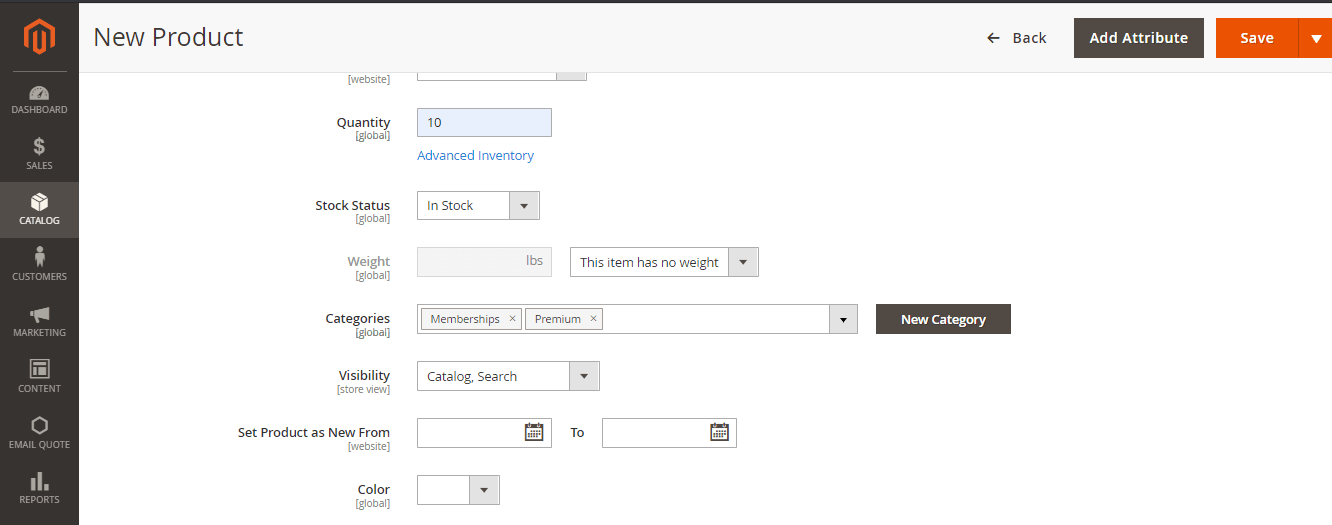Open the Content menu

pyautogui.click(x=39, y=377)
